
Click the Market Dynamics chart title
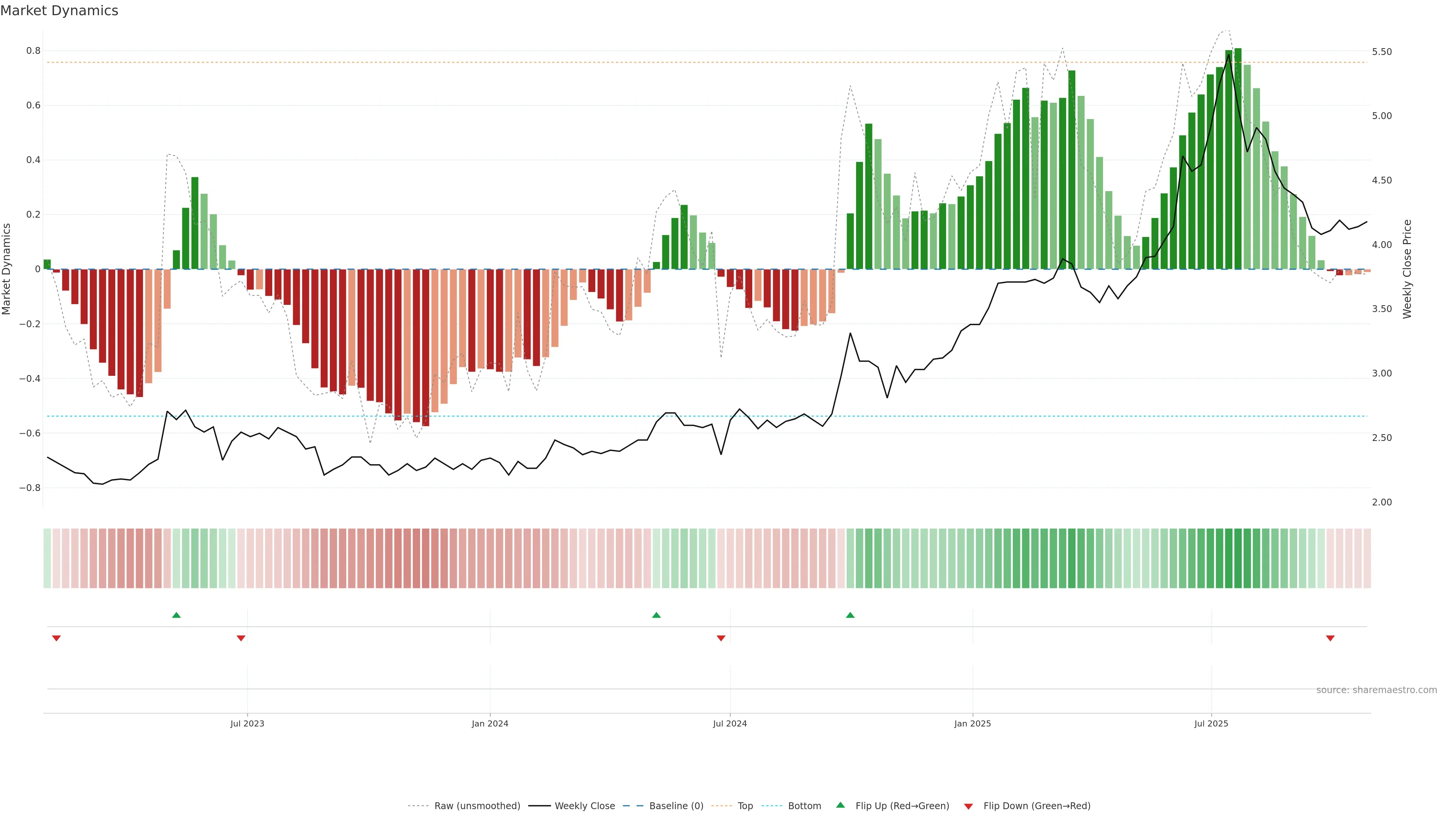(60, 11)
